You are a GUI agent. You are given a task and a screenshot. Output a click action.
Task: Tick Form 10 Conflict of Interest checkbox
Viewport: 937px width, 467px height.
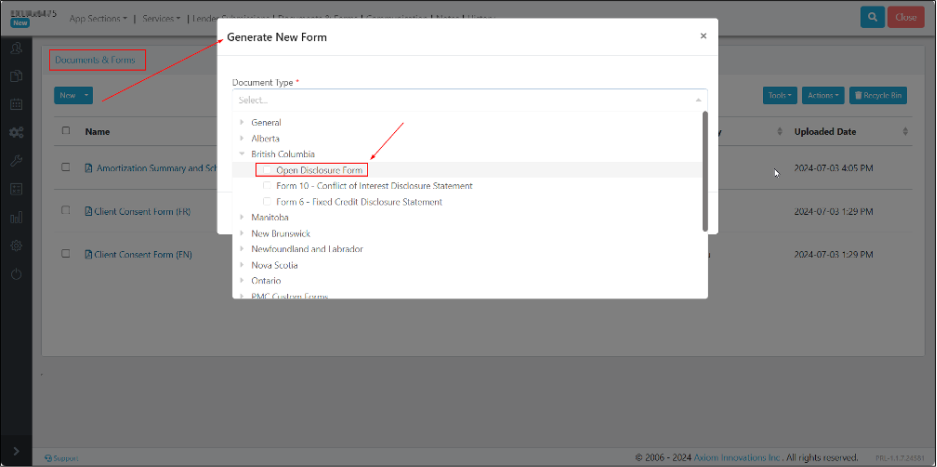click(266, 186)
